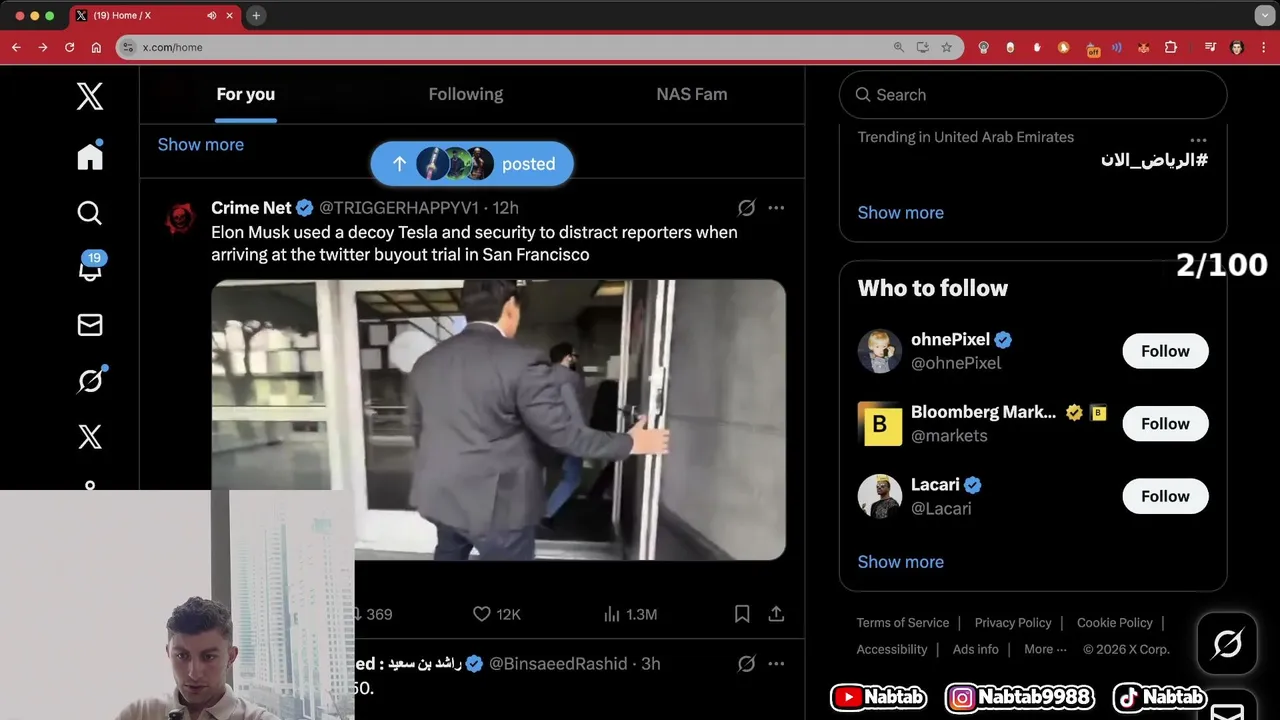Open Arabic trending hashtag الرياض_الان
The height and width of the screenshot is (720, 1280).
coord(1154,160)
